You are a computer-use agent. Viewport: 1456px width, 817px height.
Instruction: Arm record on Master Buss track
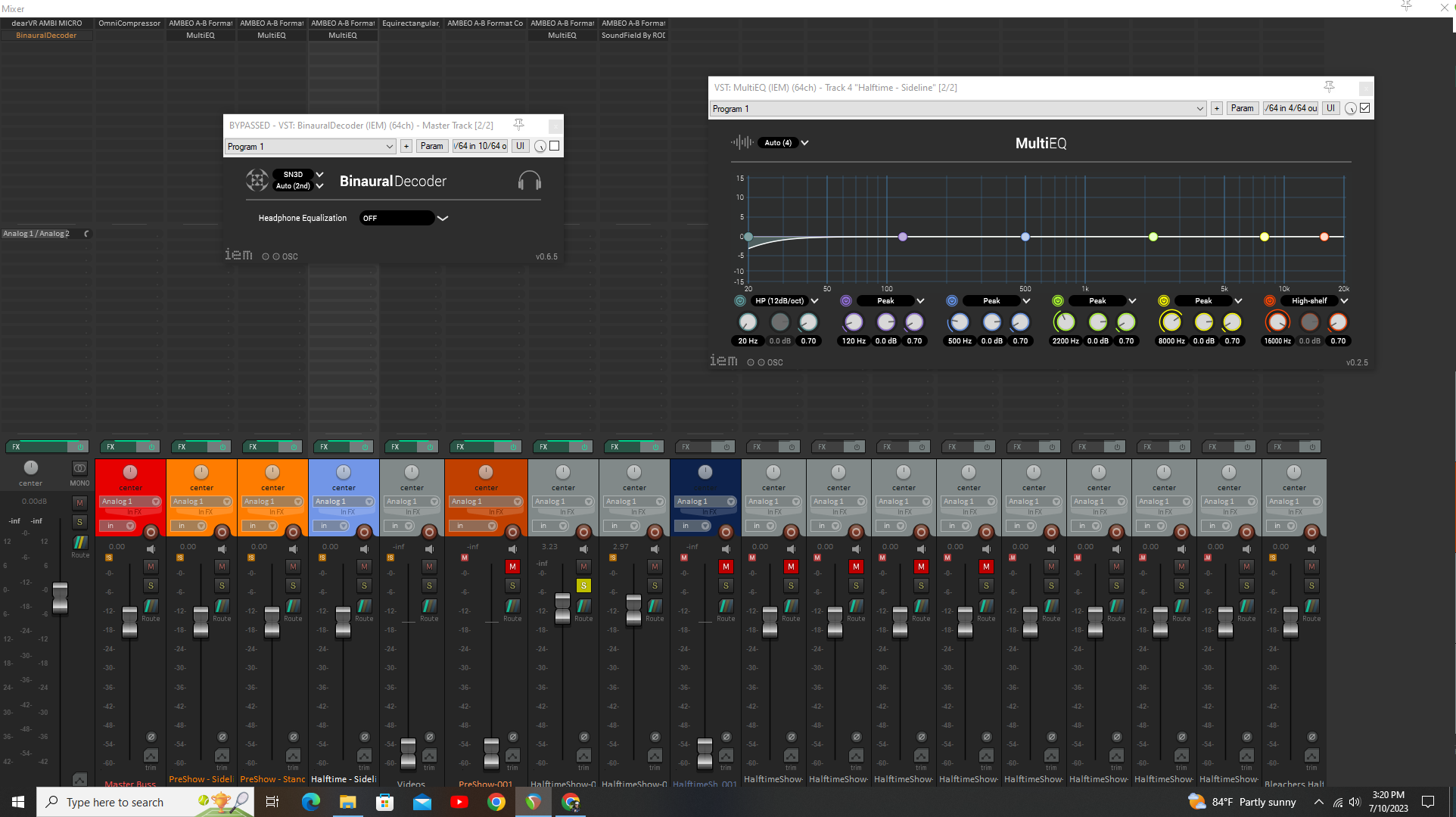151,532
